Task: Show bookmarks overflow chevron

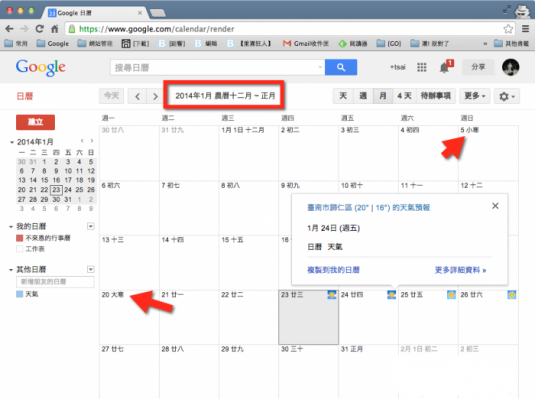Action: pyautogui.click(x=485, y=44)
